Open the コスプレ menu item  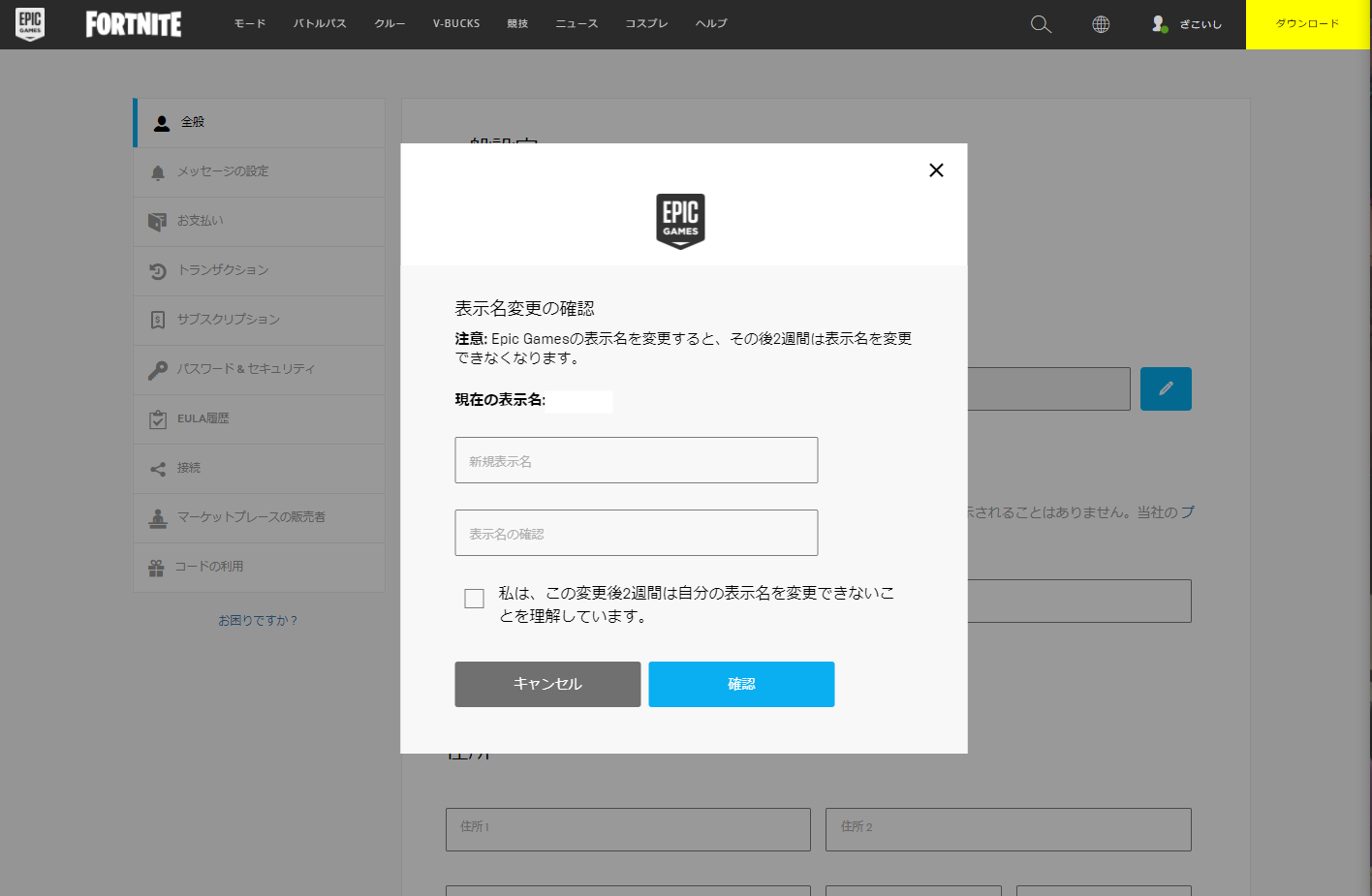tap(646, 24)
